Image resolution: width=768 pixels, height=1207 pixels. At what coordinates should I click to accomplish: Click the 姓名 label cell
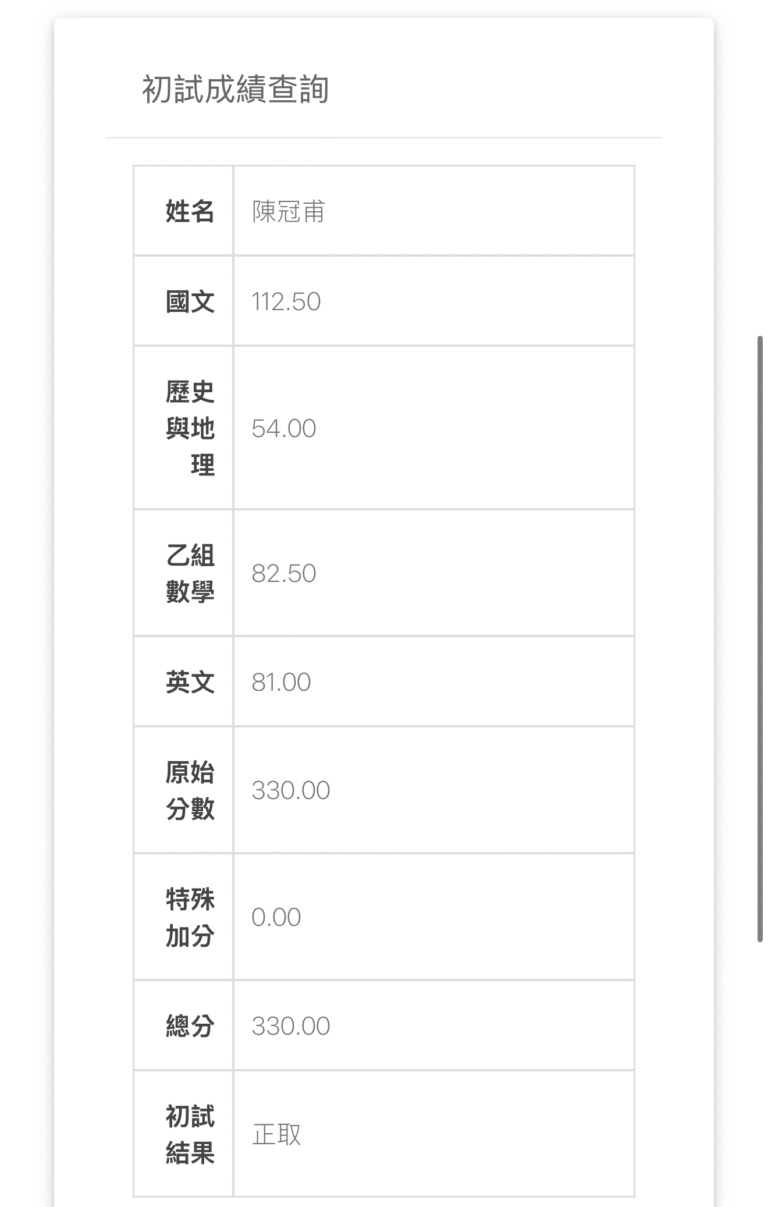pyautogui.click(x=190, y=211)
